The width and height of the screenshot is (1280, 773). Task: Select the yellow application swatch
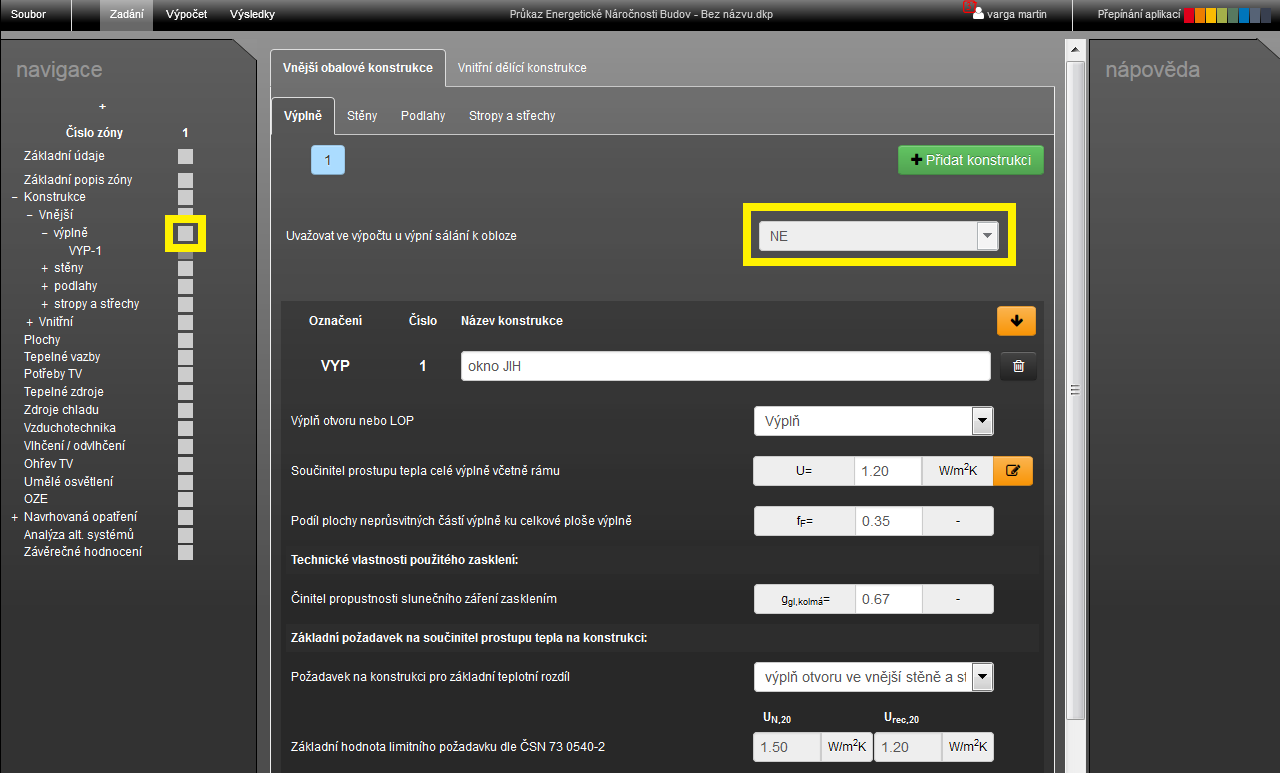coord(1211,16)
